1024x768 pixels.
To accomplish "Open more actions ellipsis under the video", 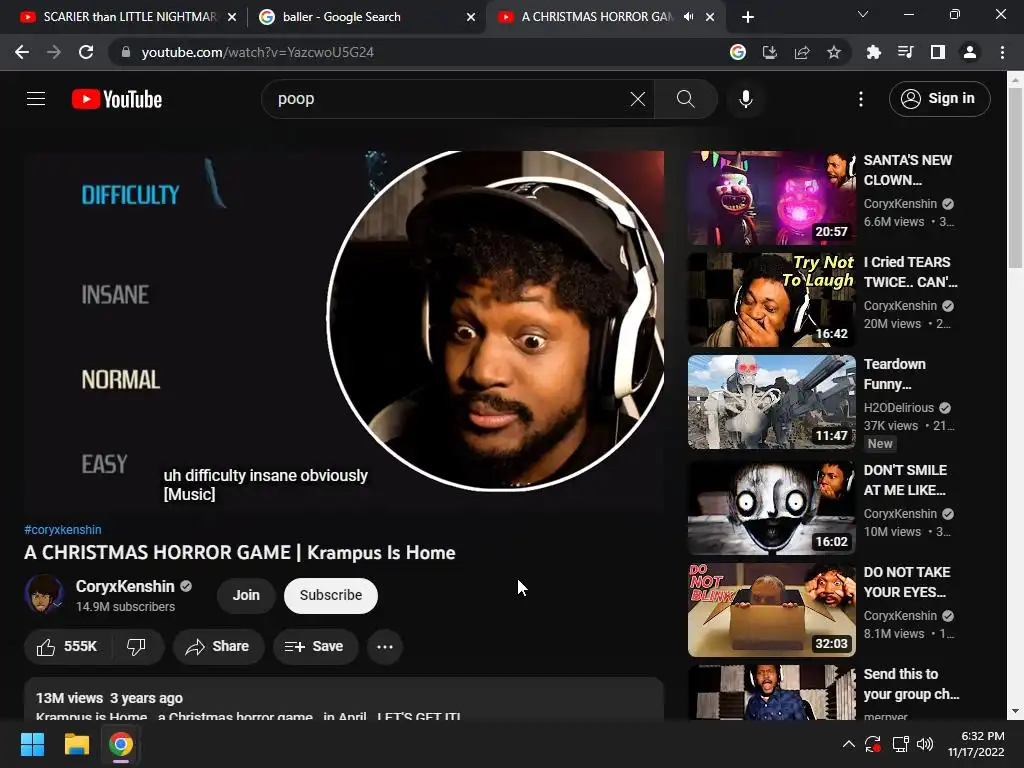I will (x=385, y=647).
